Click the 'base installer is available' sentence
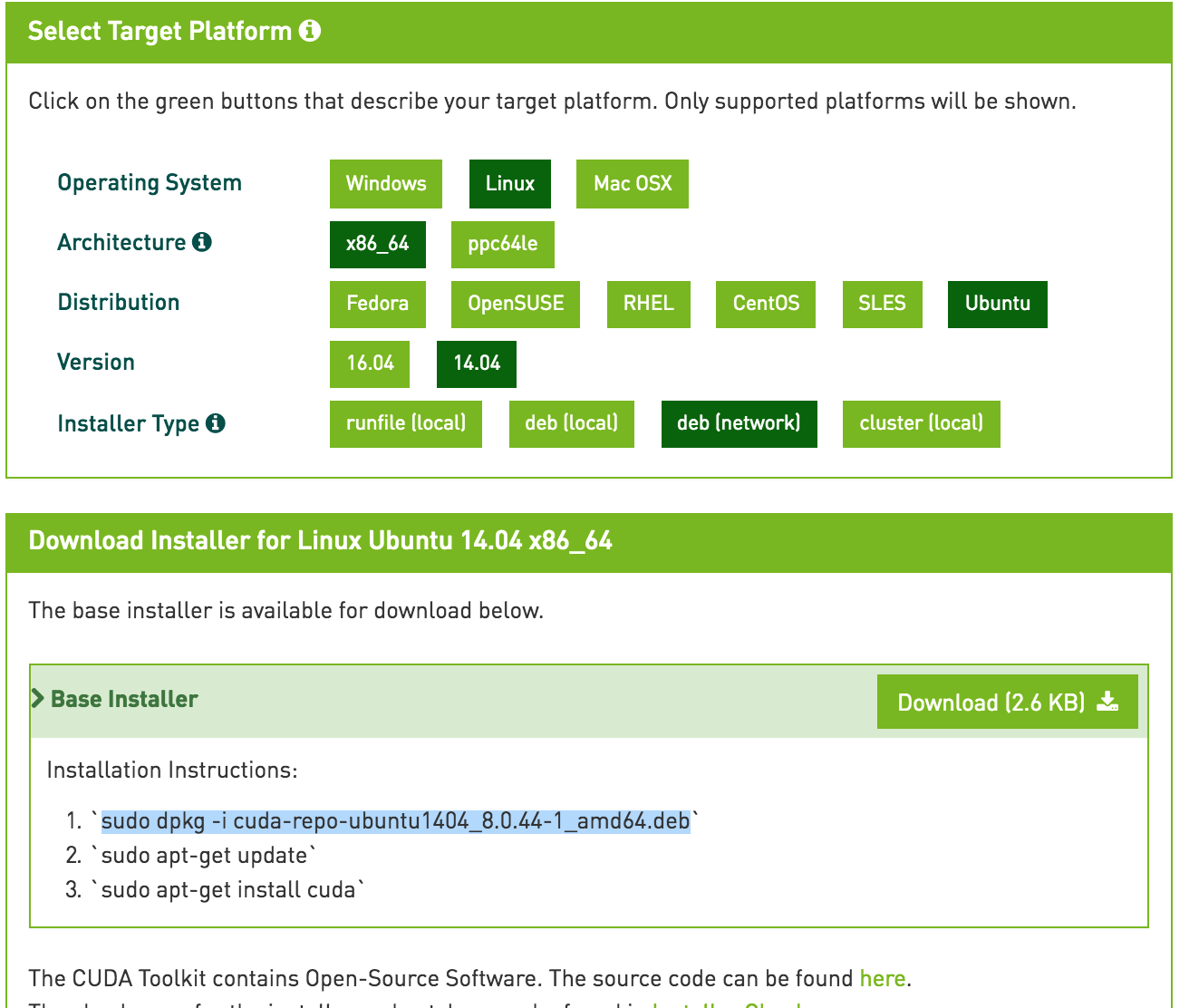Screen dimensions: 1189x1008 (x=285, y=610)
